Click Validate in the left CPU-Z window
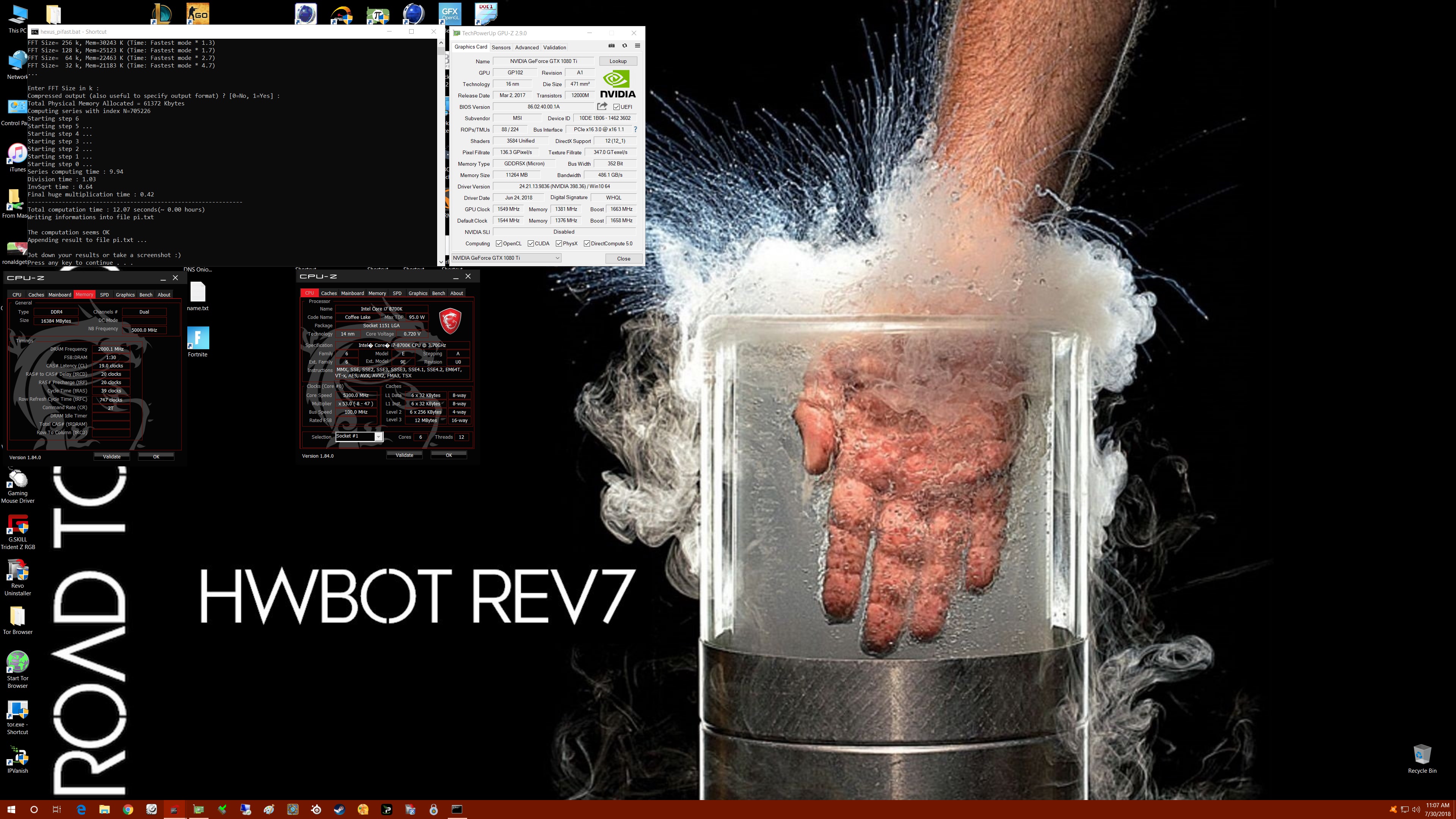 point(111,456)
